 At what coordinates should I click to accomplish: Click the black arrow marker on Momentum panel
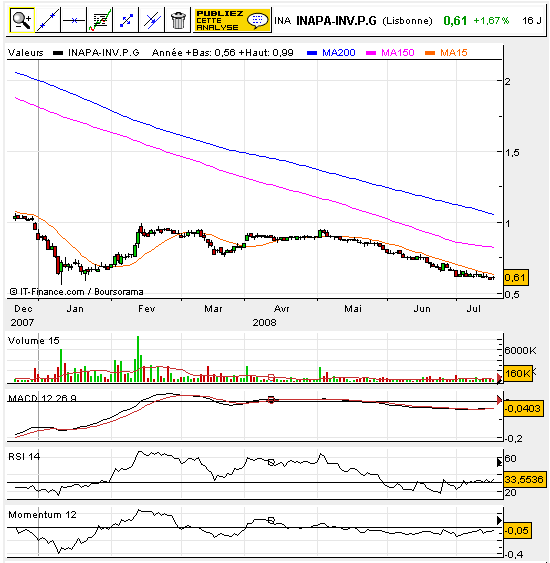(x=499, y=520)
